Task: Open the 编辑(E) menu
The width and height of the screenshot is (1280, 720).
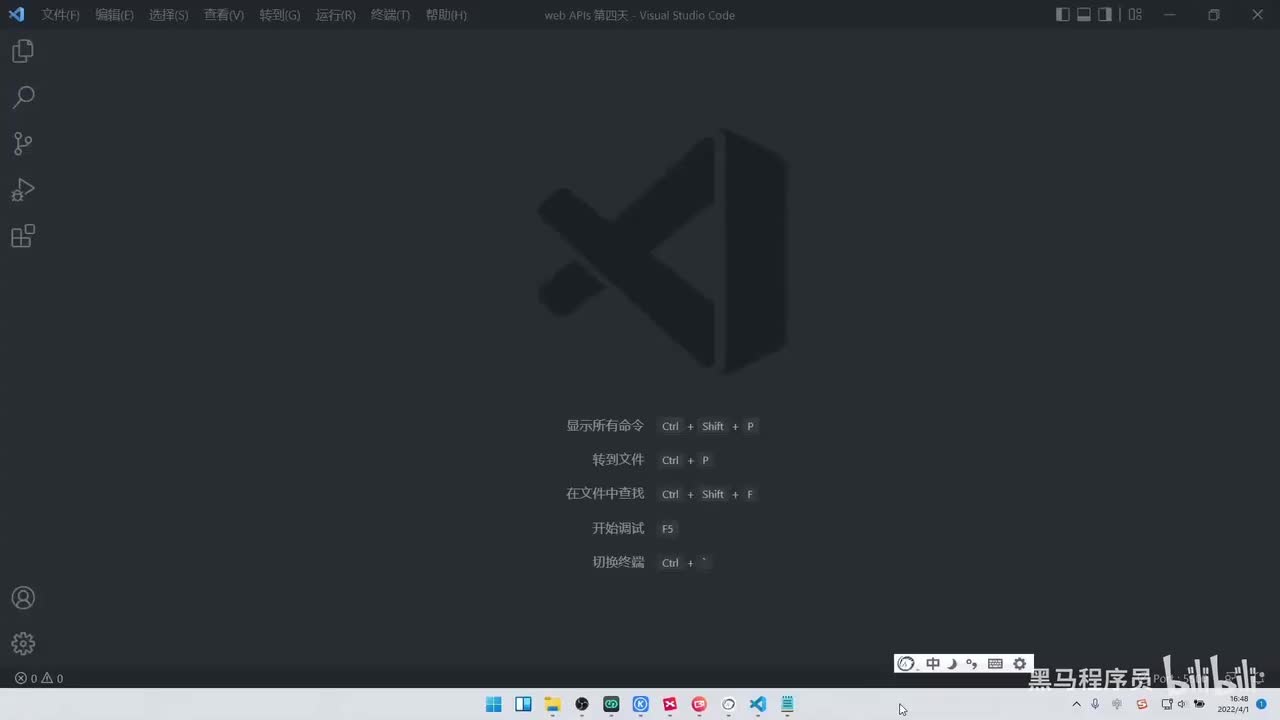Action: (x=115, y=15)
